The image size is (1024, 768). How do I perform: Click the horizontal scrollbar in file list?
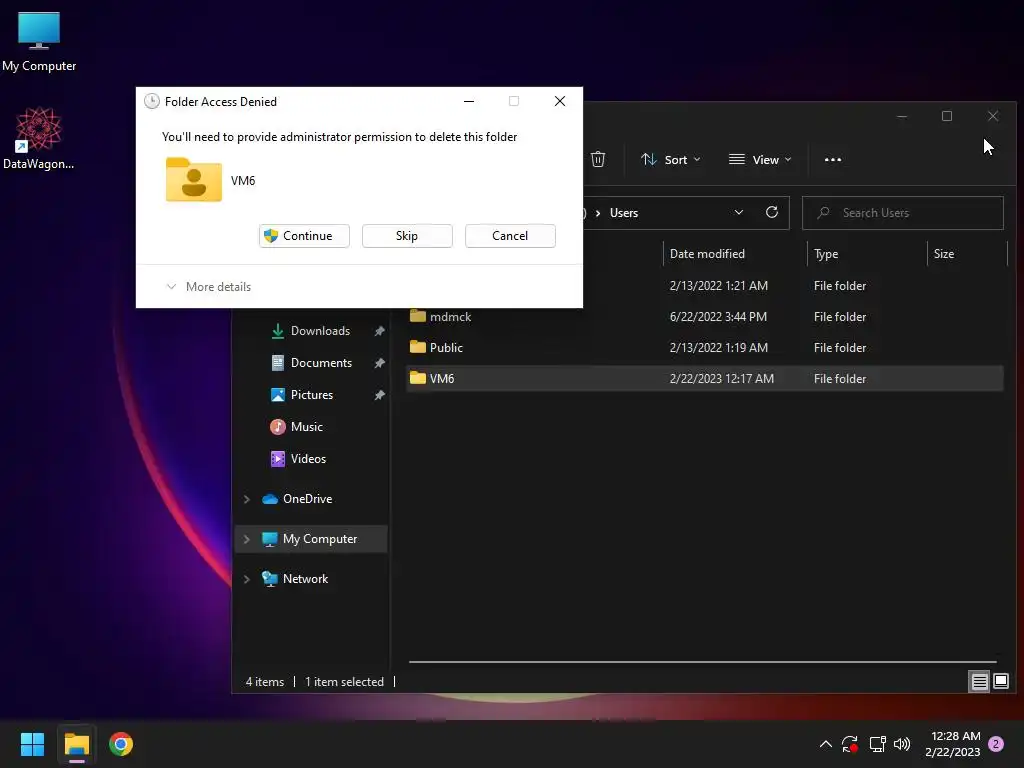(703, 662)
